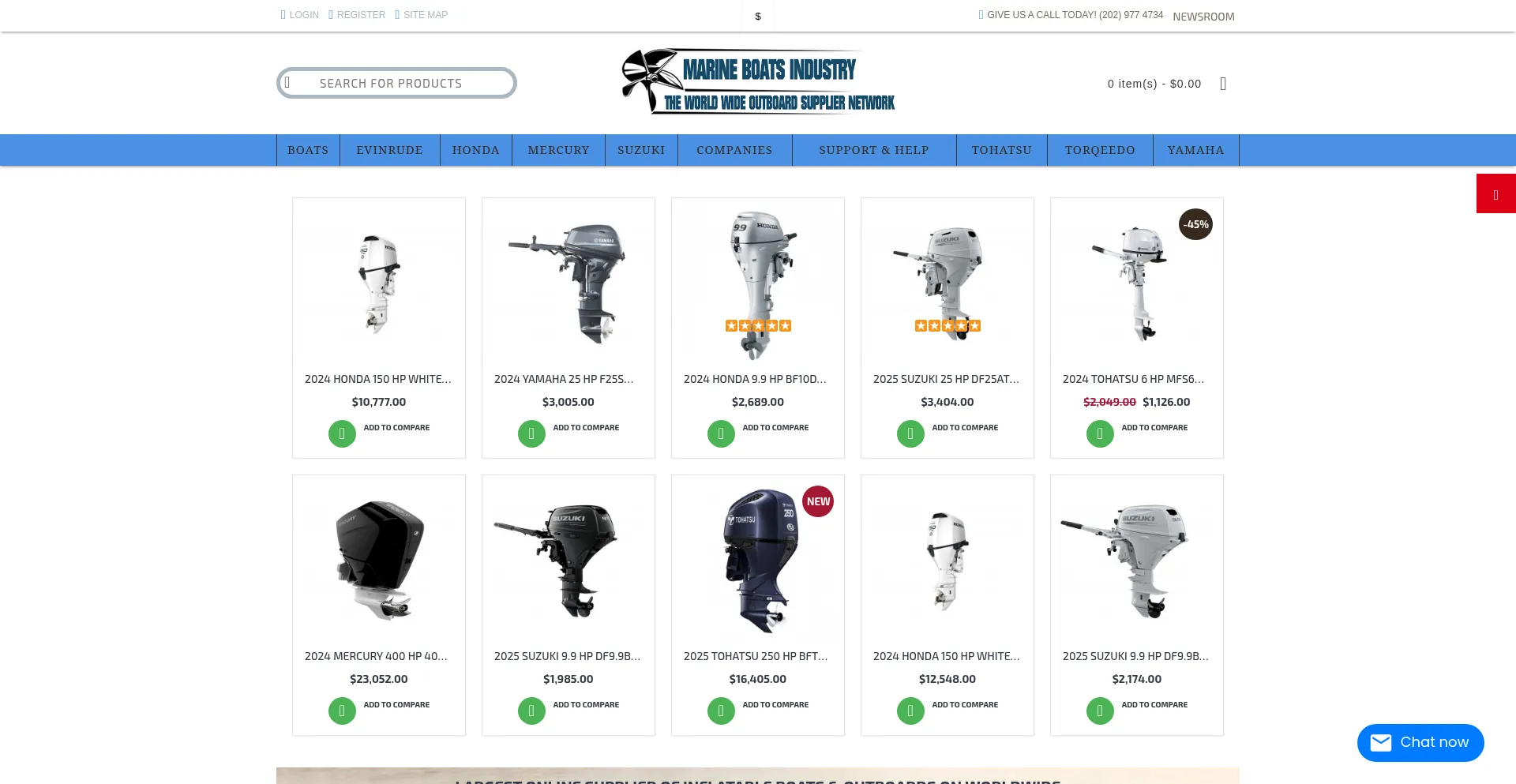This screenshot has height=784, width=1516.
Task: Click the green cart icon under Yamaha 25 HP
Action: 531,433
